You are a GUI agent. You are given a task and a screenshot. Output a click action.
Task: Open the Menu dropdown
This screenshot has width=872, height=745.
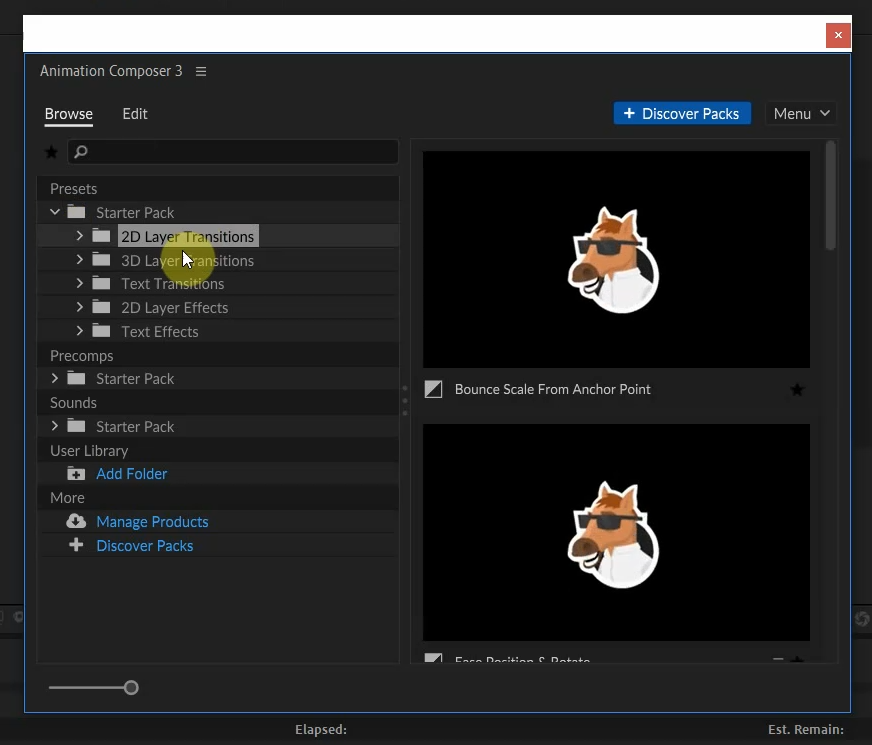point(800,113)
